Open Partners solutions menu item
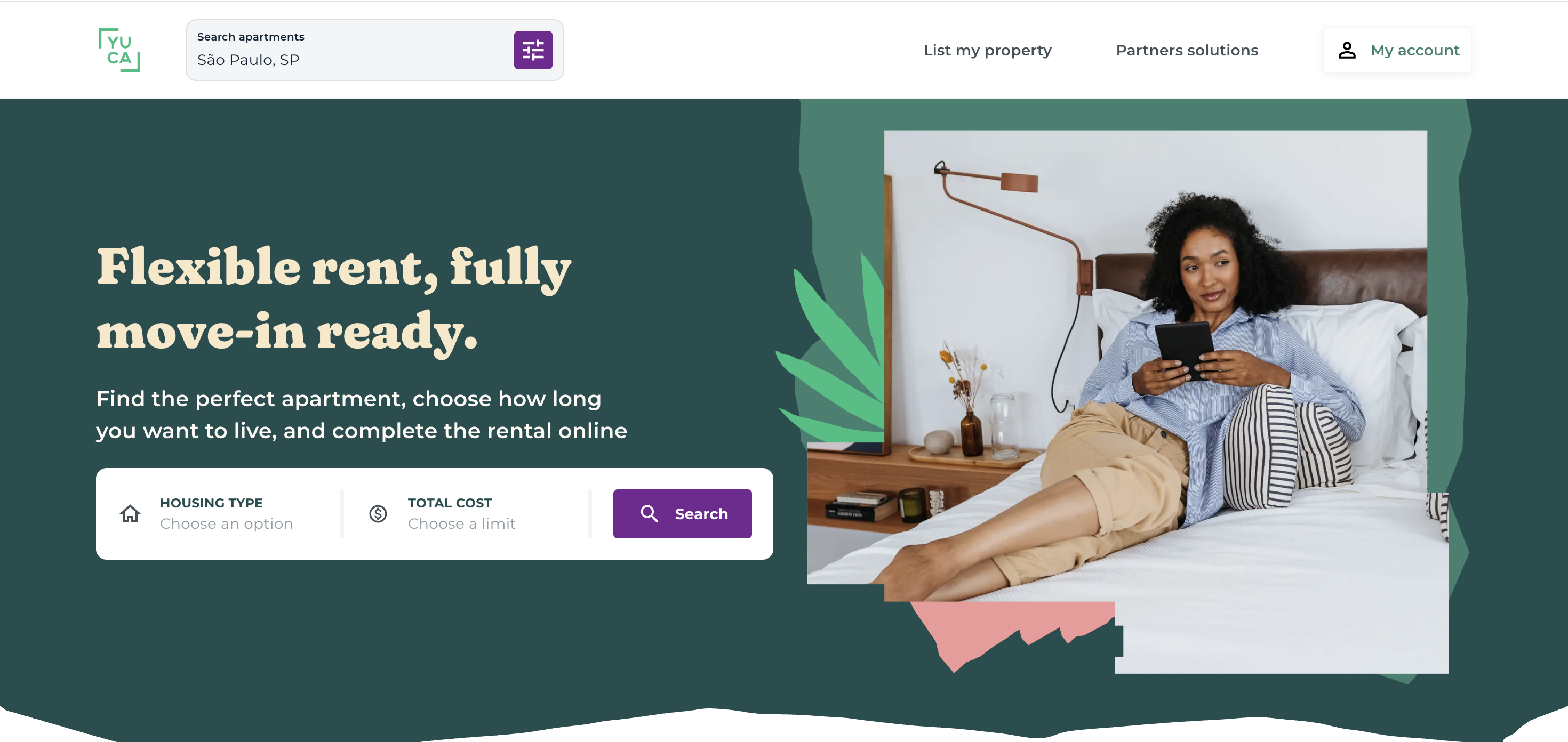 coord(1186,50)
